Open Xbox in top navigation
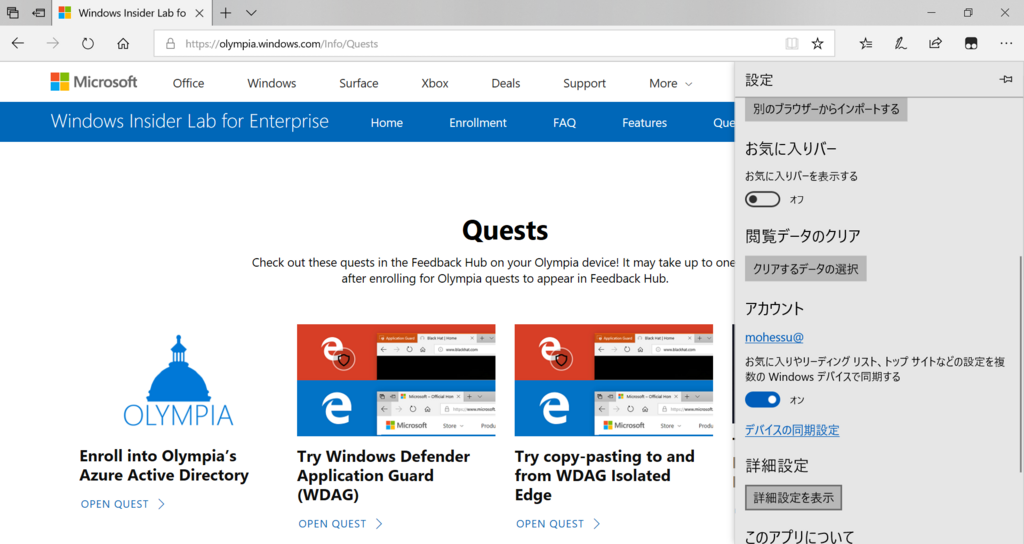The width and height of the screenshot is (1024, 544). click(435, 84)
